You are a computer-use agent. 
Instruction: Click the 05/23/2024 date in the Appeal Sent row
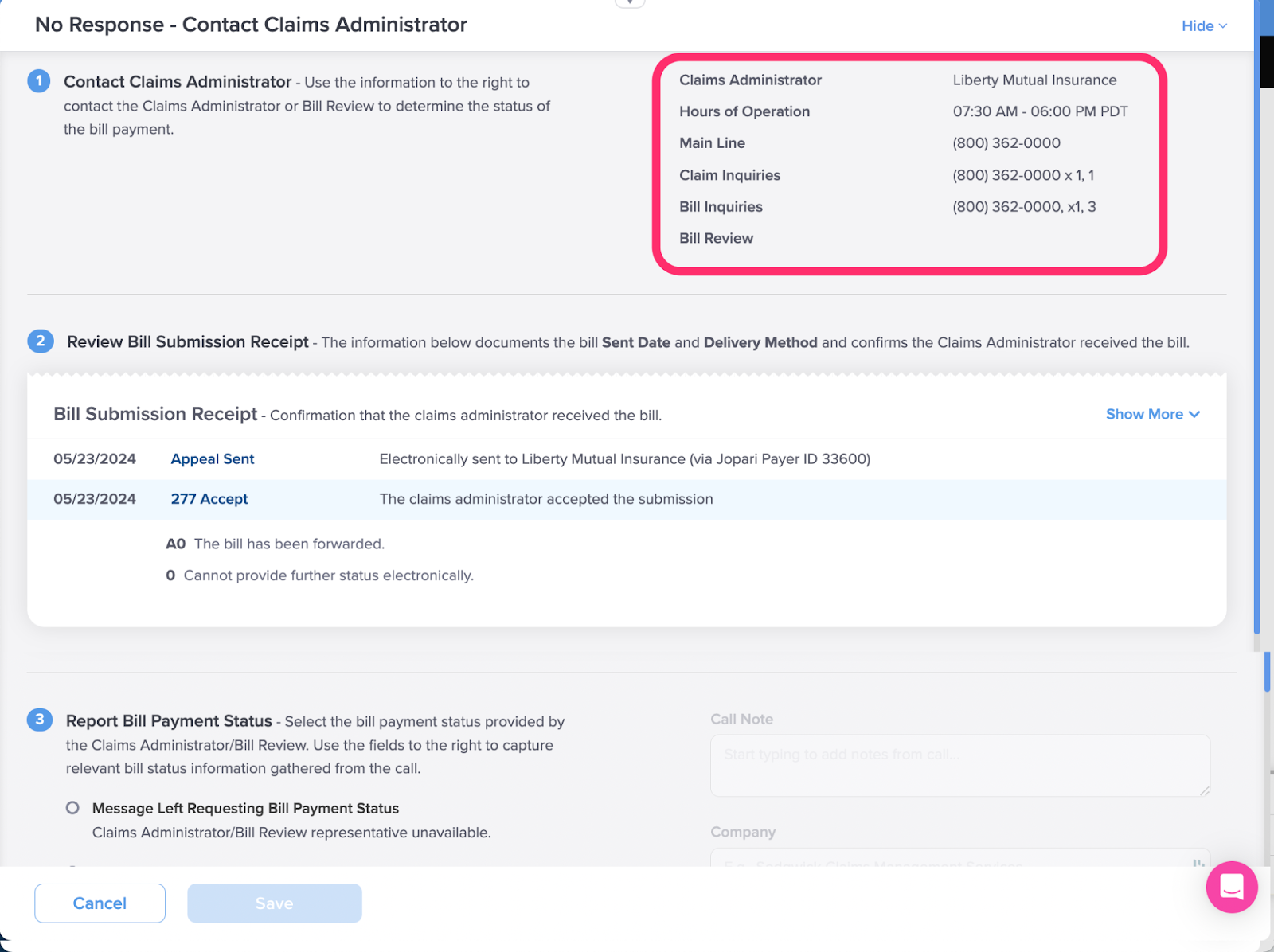coord(95,459)
